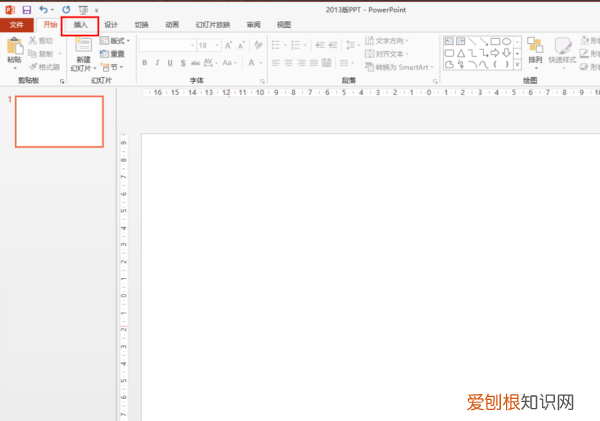Open the 审阅 (Review) tab
The height and width of the screenshot is (421, 600).
(253, 25)
